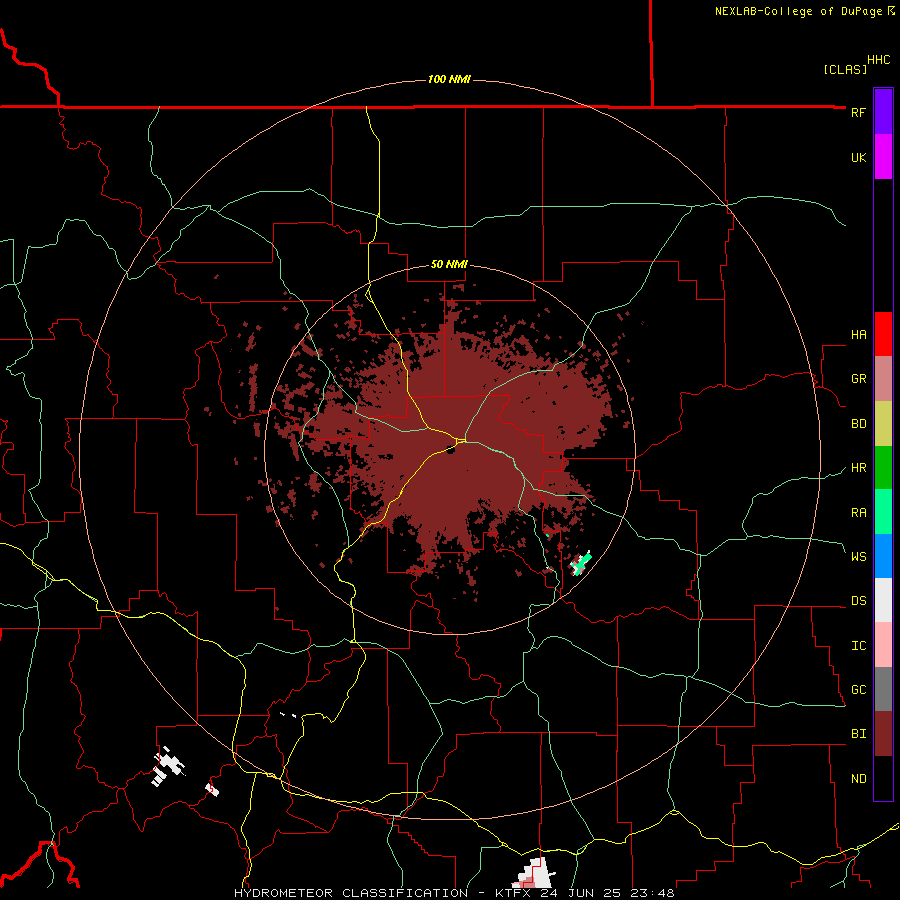Click the NEXLAB-College of DuPage credit text
900x900 pixels.
[798, 11]
